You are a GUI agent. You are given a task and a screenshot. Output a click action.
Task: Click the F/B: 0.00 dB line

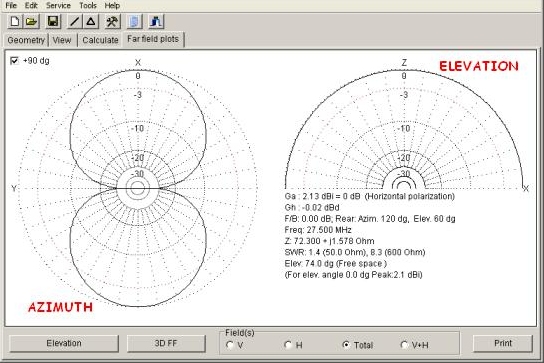[370, 219]
